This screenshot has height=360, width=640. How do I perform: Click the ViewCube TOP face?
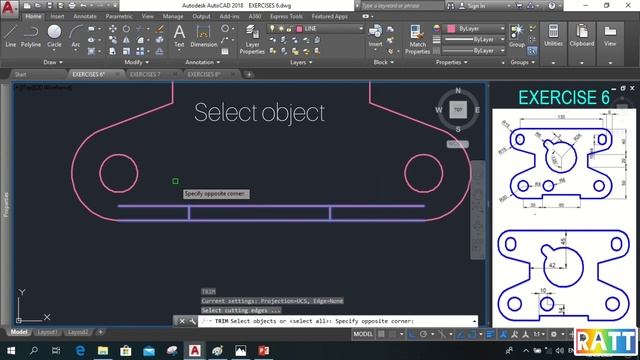[458, 110]
